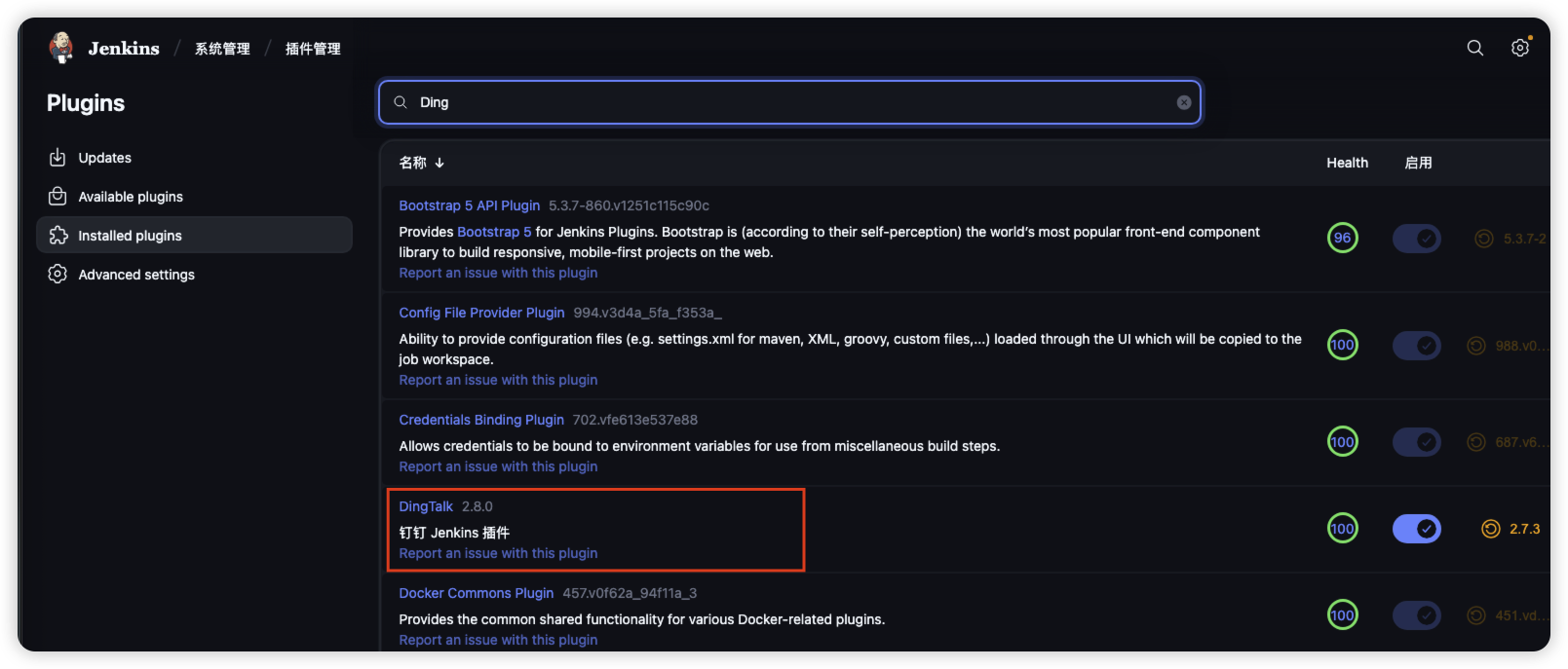The width and height of the screenshot is (1568, 669).
Task: Open the search magnifier icon in header
Action: [1475, 48]
